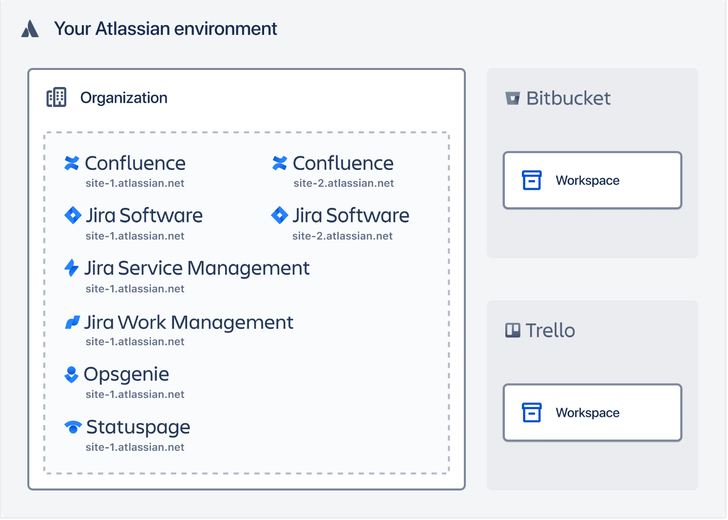This screenshot has height=520, width=728.
Task: Click the Jira Work Management icon
Action: pyautogui.click(x=72, y=322)
